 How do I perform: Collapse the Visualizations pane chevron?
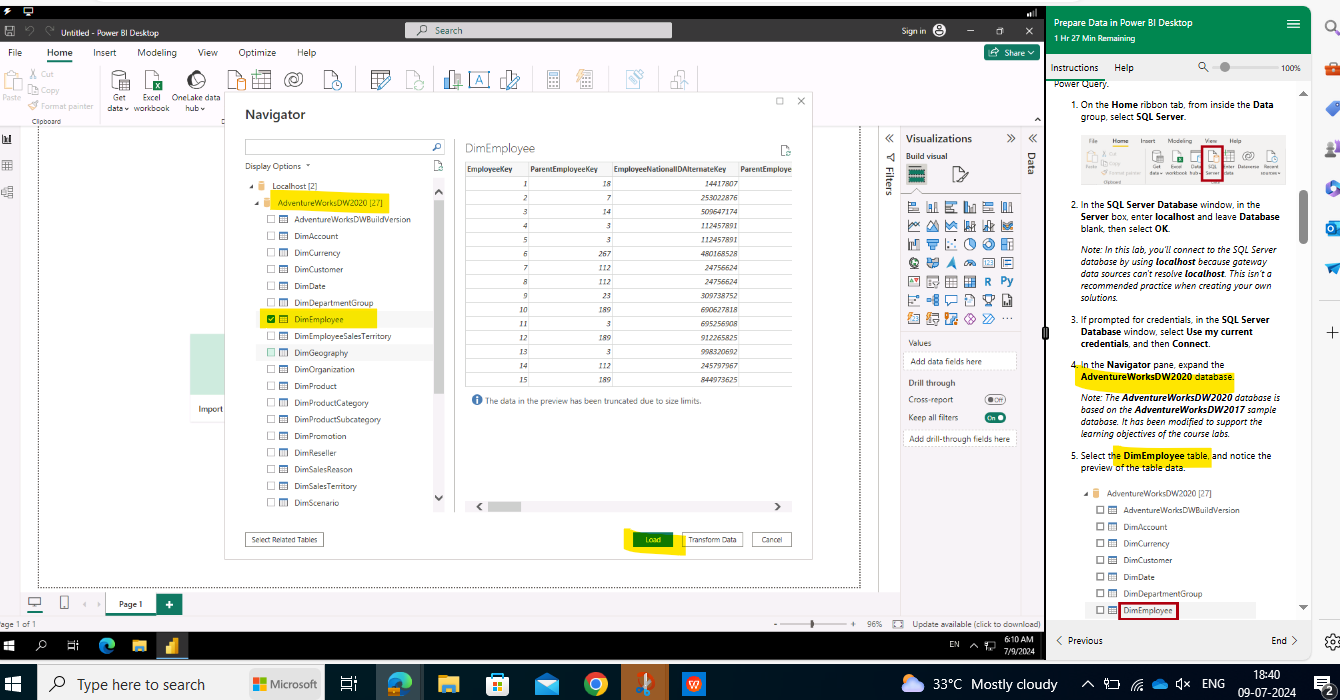click(x=1010, y=138)
